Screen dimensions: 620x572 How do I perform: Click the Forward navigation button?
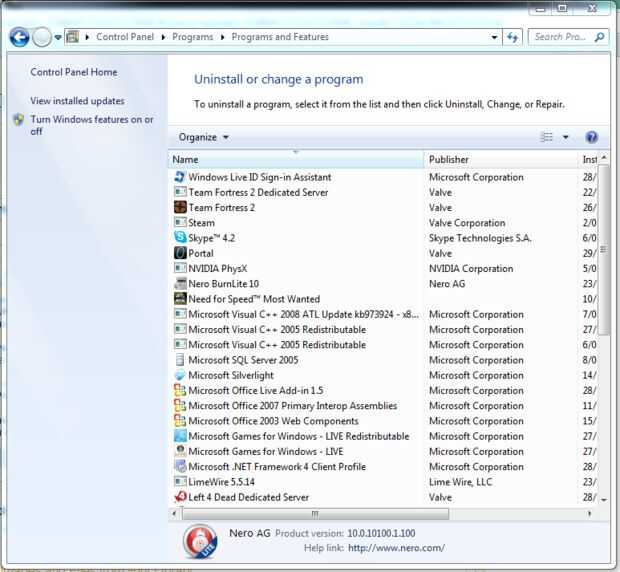[42, 38]
